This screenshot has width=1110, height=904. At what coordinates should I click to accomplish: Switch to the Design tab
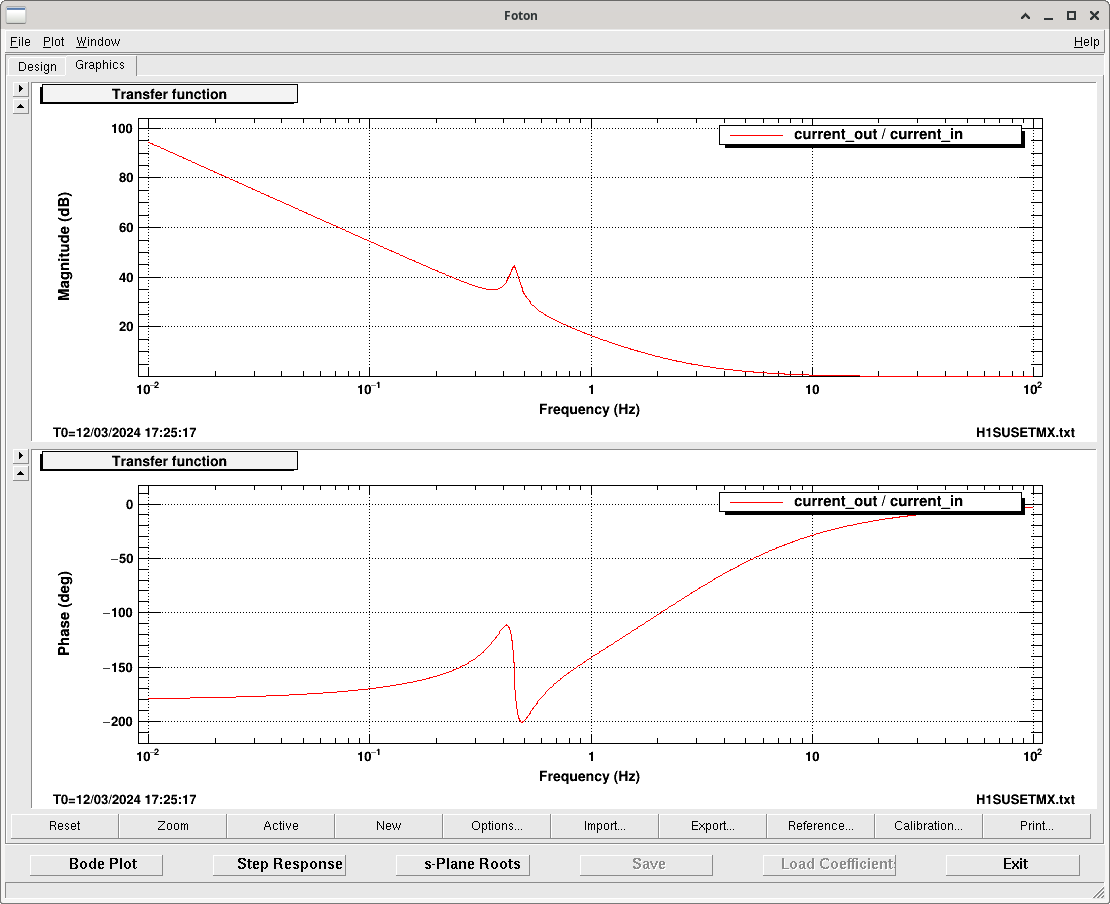click(x=37, y=66)
